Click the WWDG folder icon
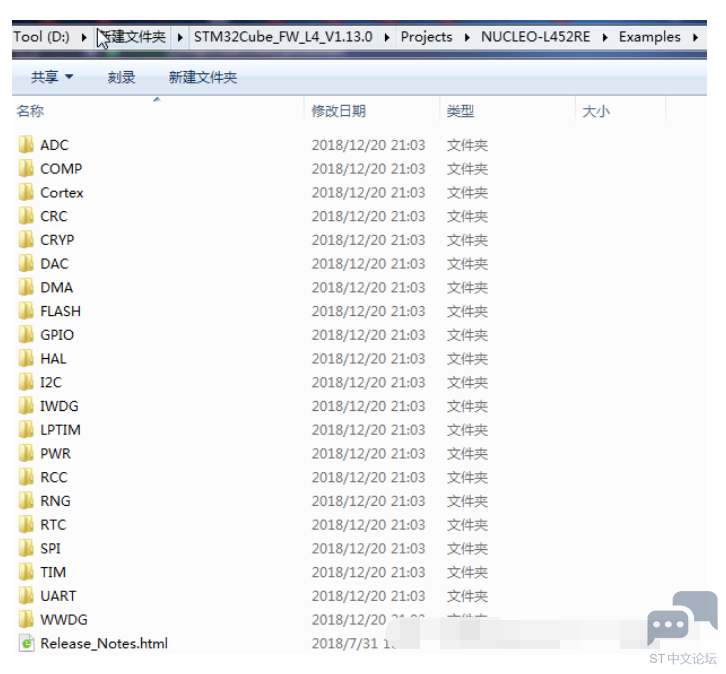726x674 pixels. pyautogui.click(x=26, y=619)
